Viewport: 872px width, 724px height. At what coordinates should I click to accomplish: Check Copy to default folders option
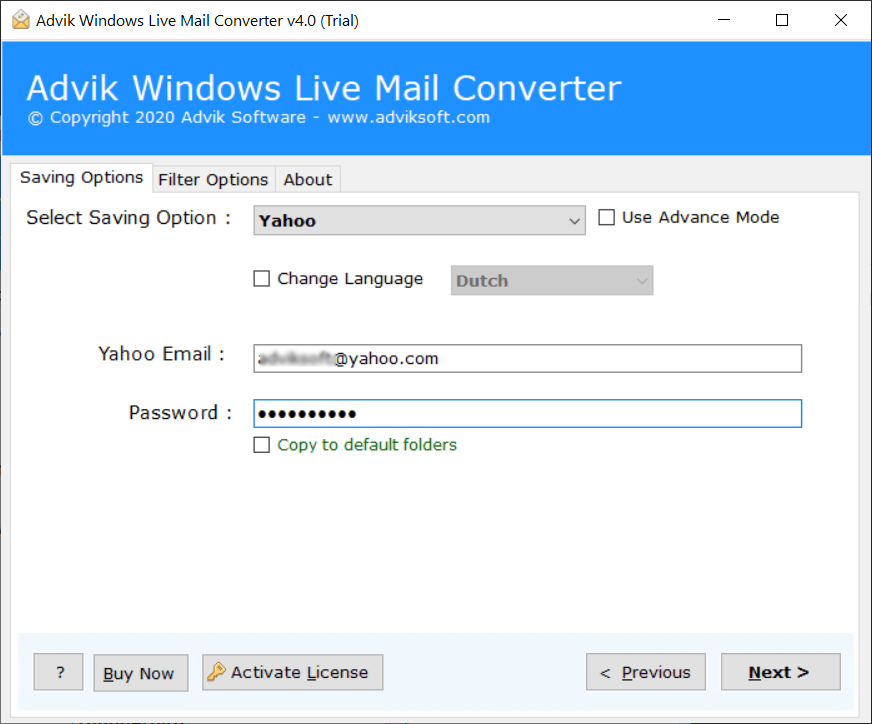pos(261,445)
